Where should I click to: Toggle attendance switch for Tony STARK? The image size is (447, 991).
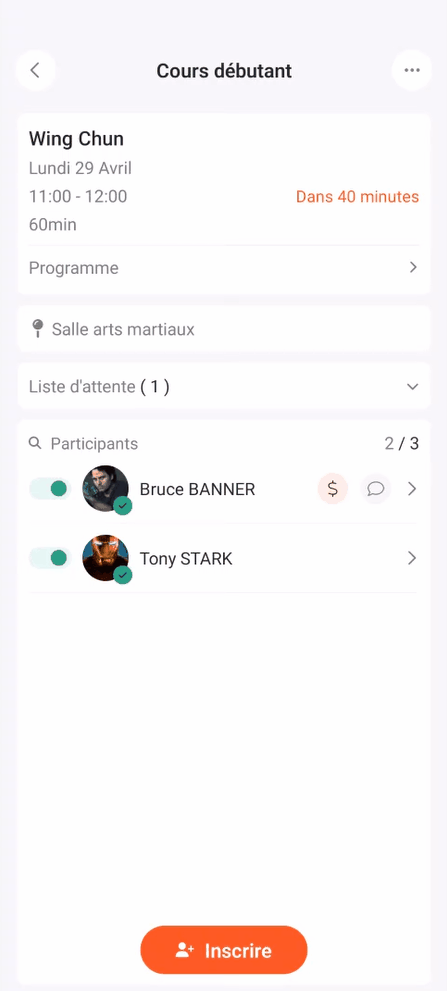(x=50, y=558)
